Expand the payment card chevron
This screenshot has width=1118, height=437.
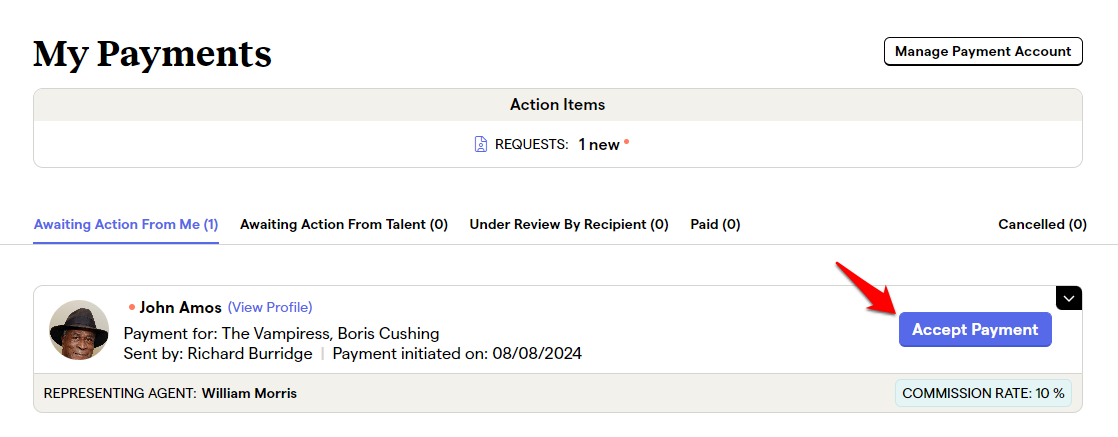coord(1069,298)
